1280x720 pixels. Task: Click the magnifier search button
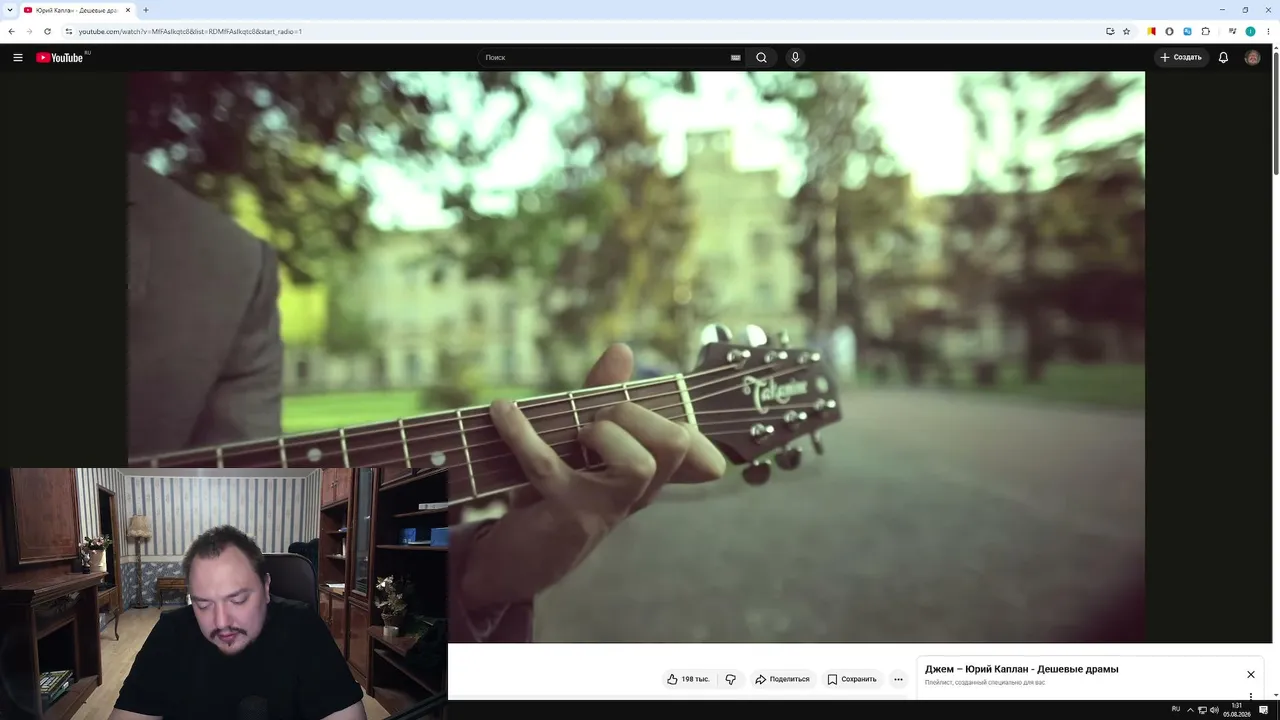point(761,57)
